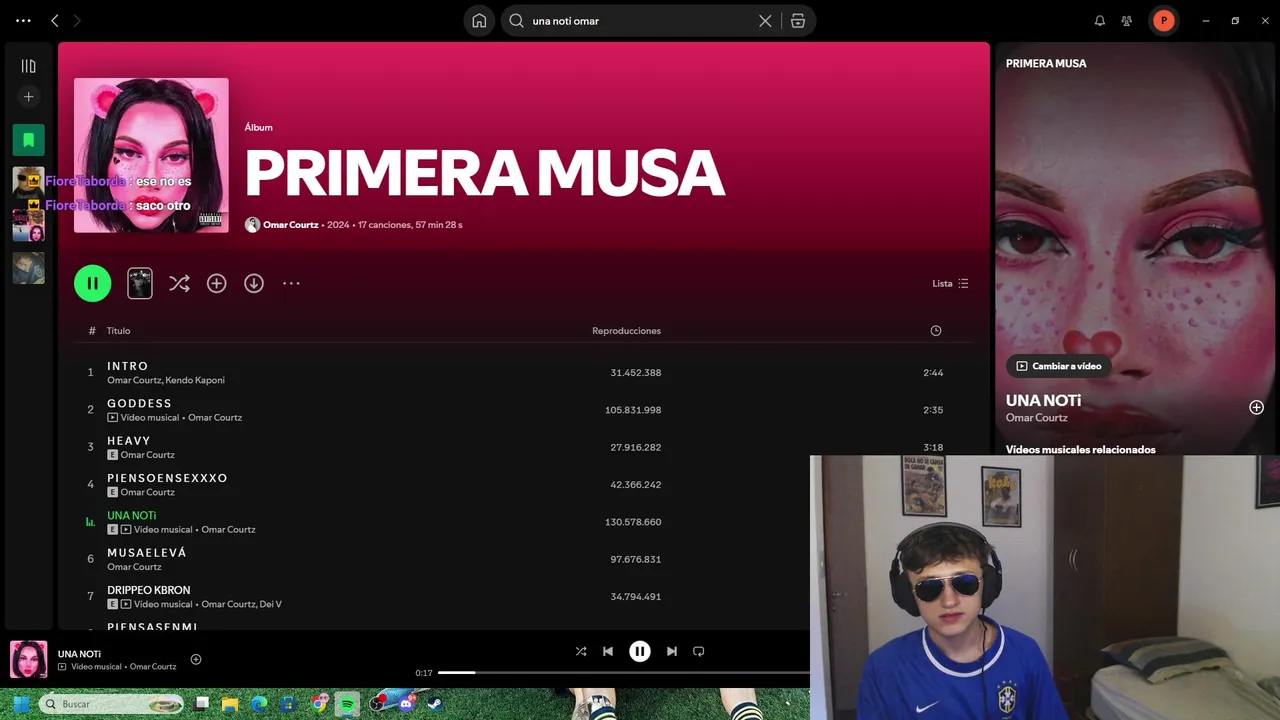The height and width of the screenshot is (720, 1280).
Task: Go forward with the right arrow
Action: [77, 20]
